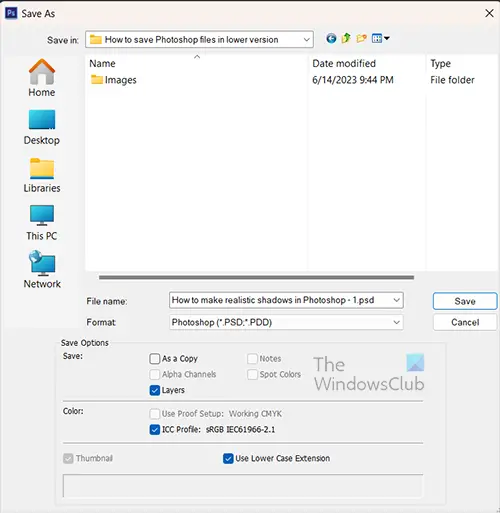Click the Save button

coord(465,301)
